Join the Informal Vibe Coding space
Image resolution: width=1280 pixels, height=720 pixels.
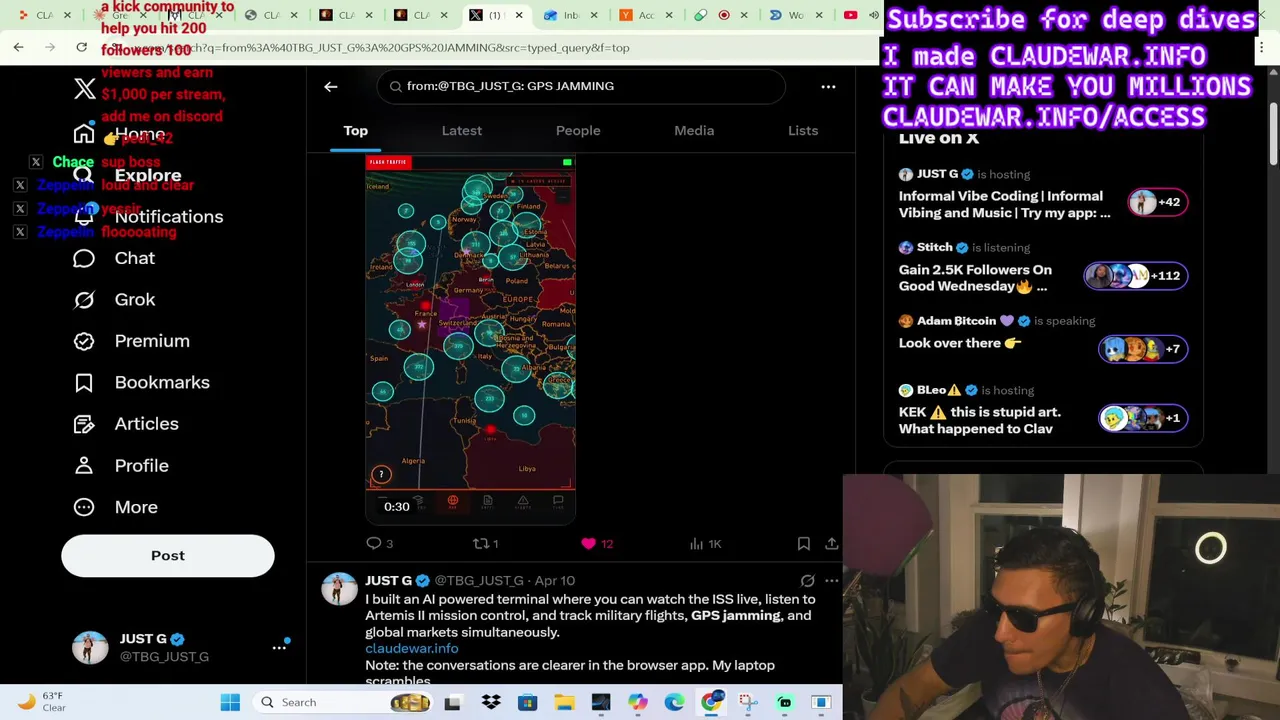(x=1043, y=196)
